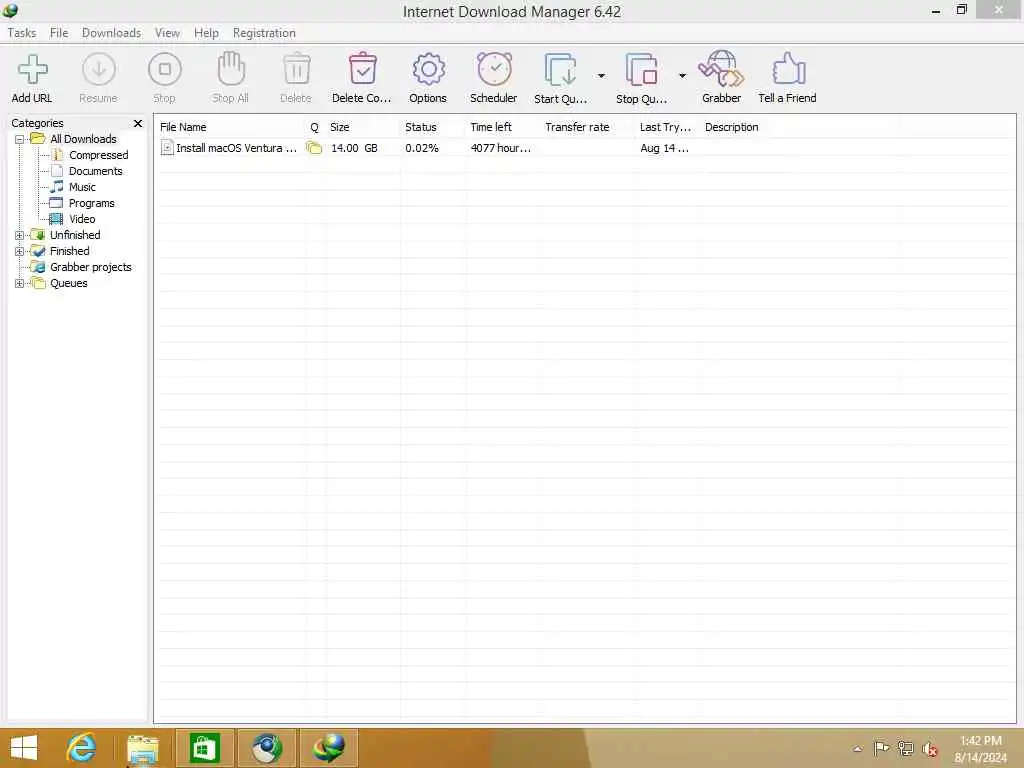
Task: Select Programs category
Action: tap(91, 203)
